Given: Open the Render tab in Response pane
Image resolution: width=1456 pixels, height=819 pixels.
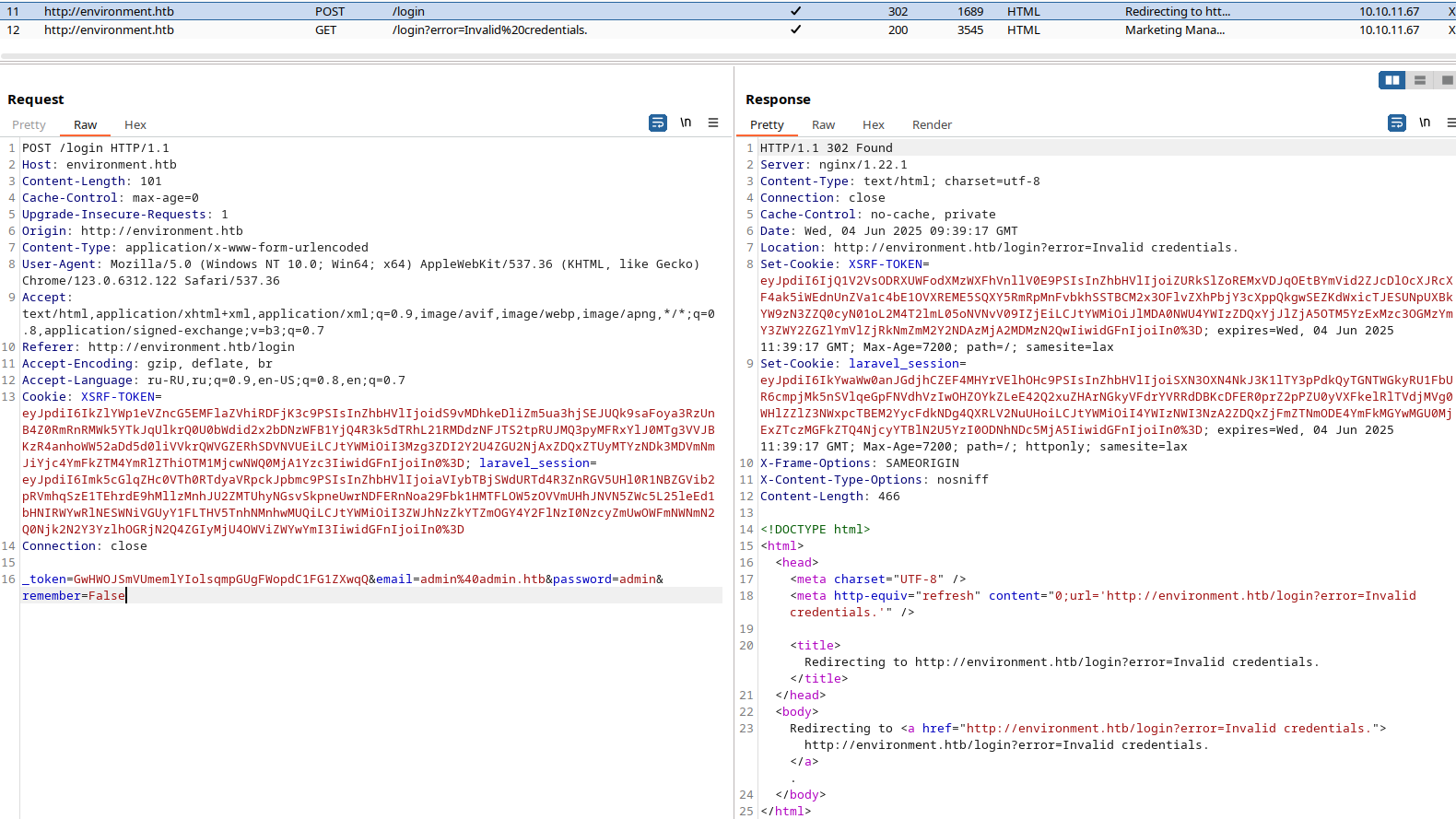Looking at the screenshot, I should (932, 124).
